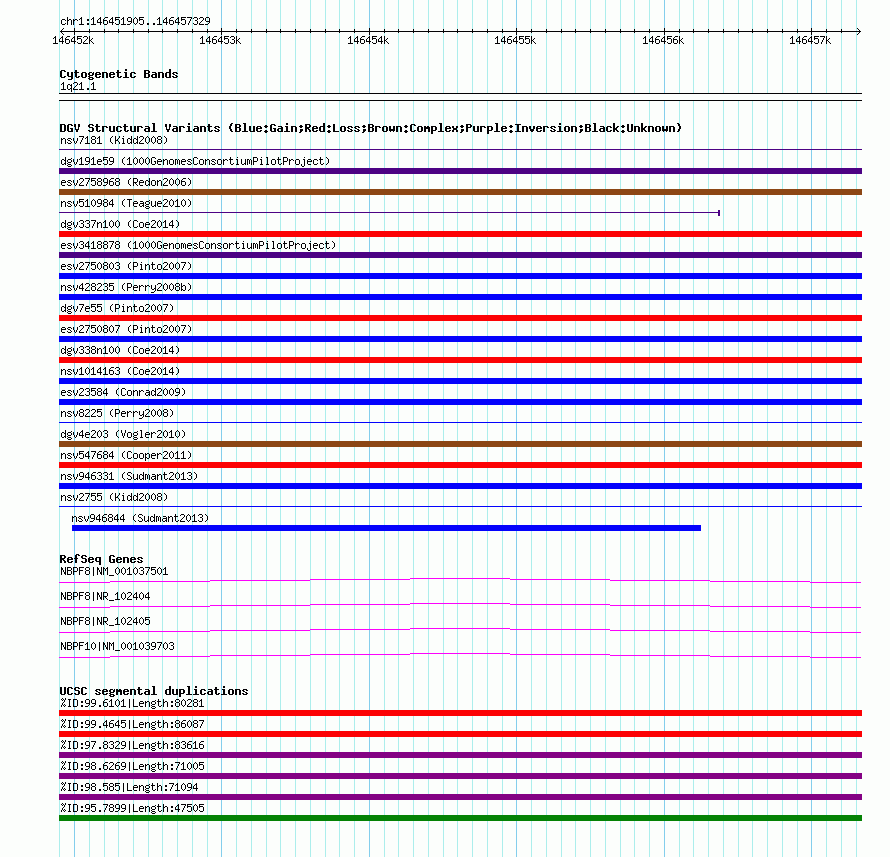Image resolution: width=890 pixels, height=857 pixels.
Task: Click the esv23584 (Conrad2009) label
Action: pyautogui.click(x=123, y=392)
